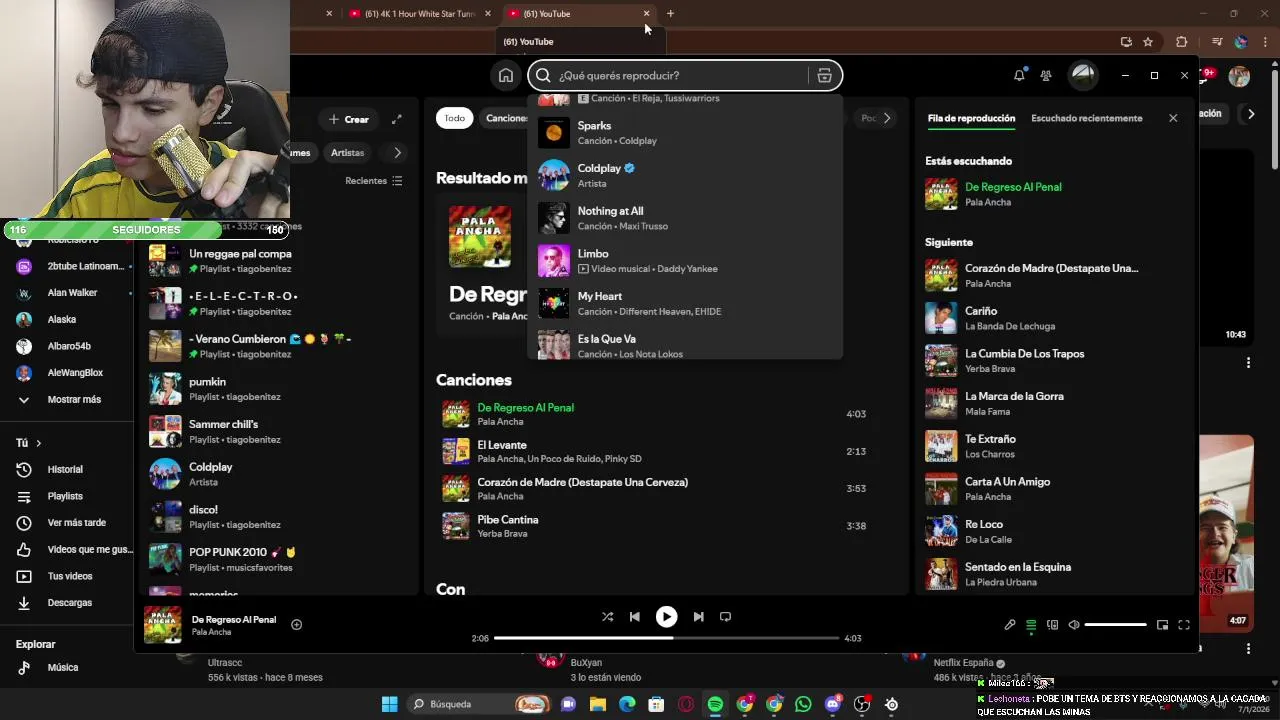Viewport: 1280px width, 720px height.
Task: Open connect to a device icon
Action: pyautogui.click(x=1052, y=625)
